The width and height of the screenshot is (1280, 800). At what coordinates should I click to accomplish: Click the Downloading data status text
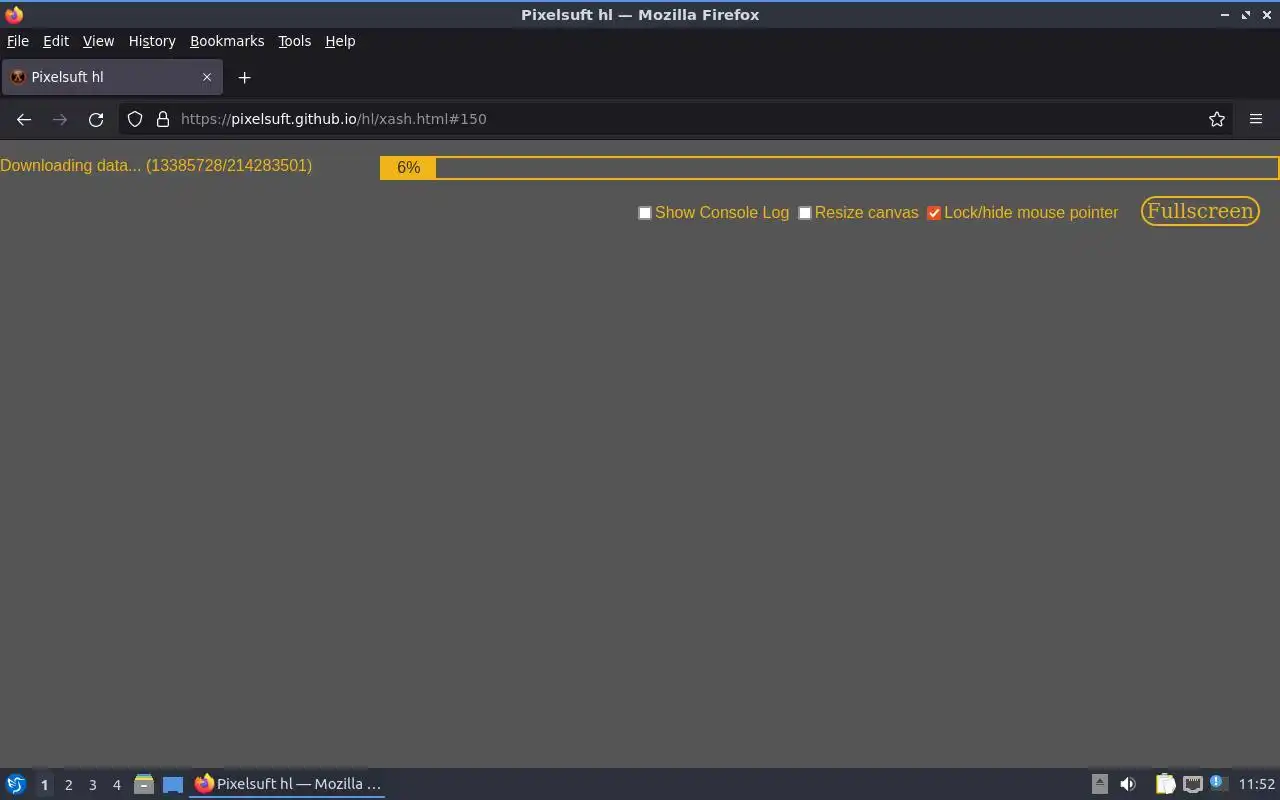point(156,165)
